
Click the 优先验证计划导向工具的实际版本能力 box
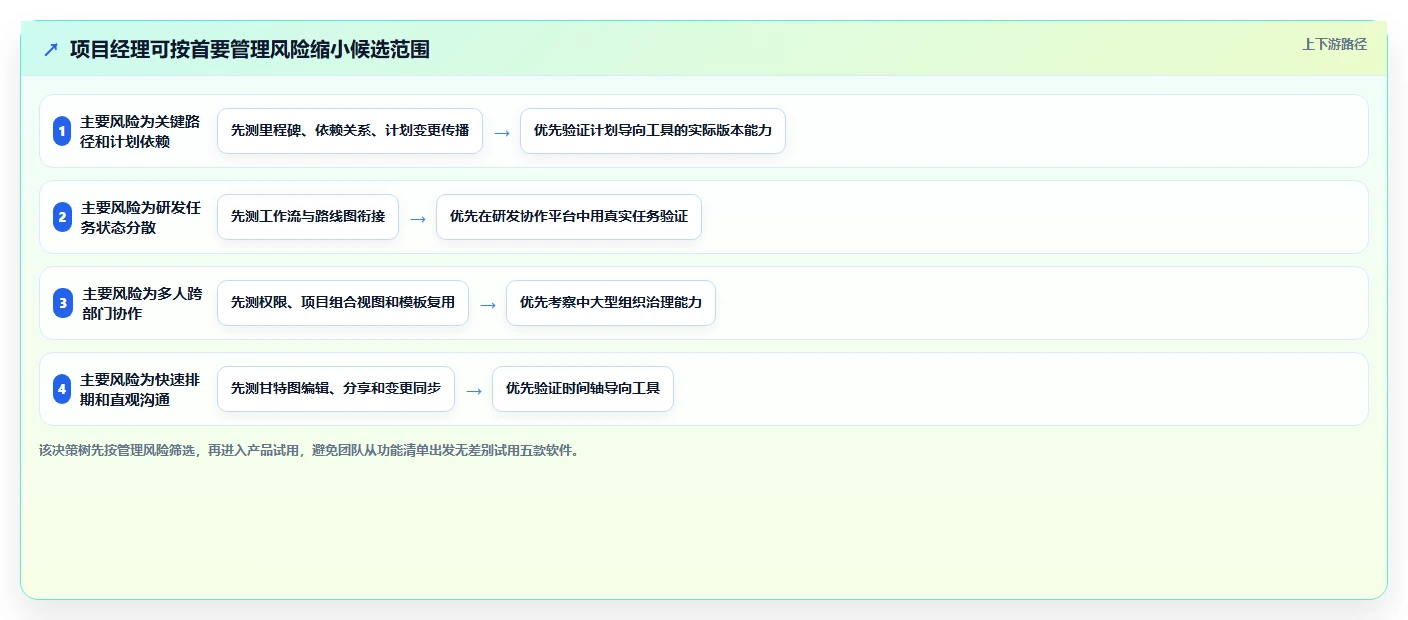tap(653, 131)
